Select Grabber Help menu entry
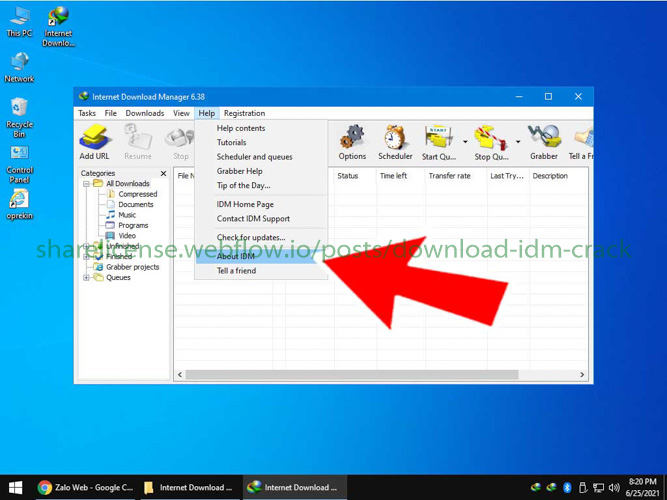The image size is (667, 500). pos(261,171)
